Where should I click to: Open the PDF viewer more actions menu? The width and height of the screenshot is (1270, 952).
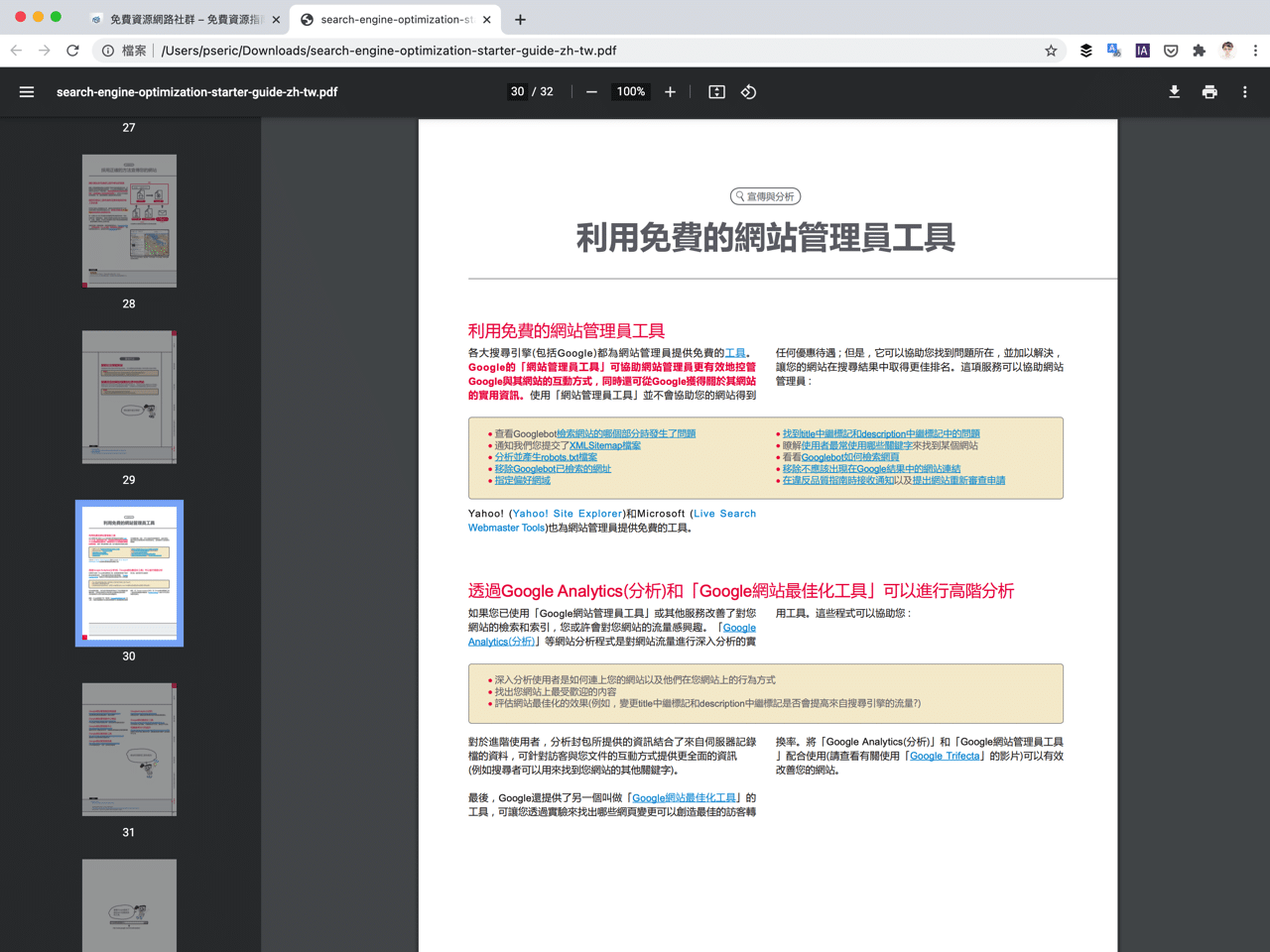click(x=1245, y=92)
